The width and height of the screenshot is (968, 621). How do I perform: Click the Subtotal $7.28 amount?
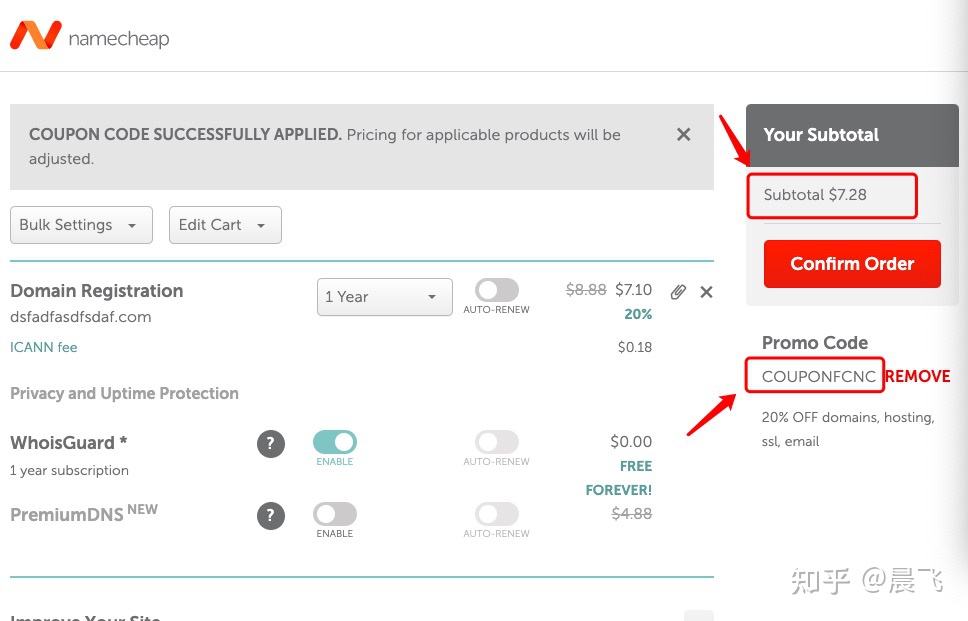pos(815,195)
